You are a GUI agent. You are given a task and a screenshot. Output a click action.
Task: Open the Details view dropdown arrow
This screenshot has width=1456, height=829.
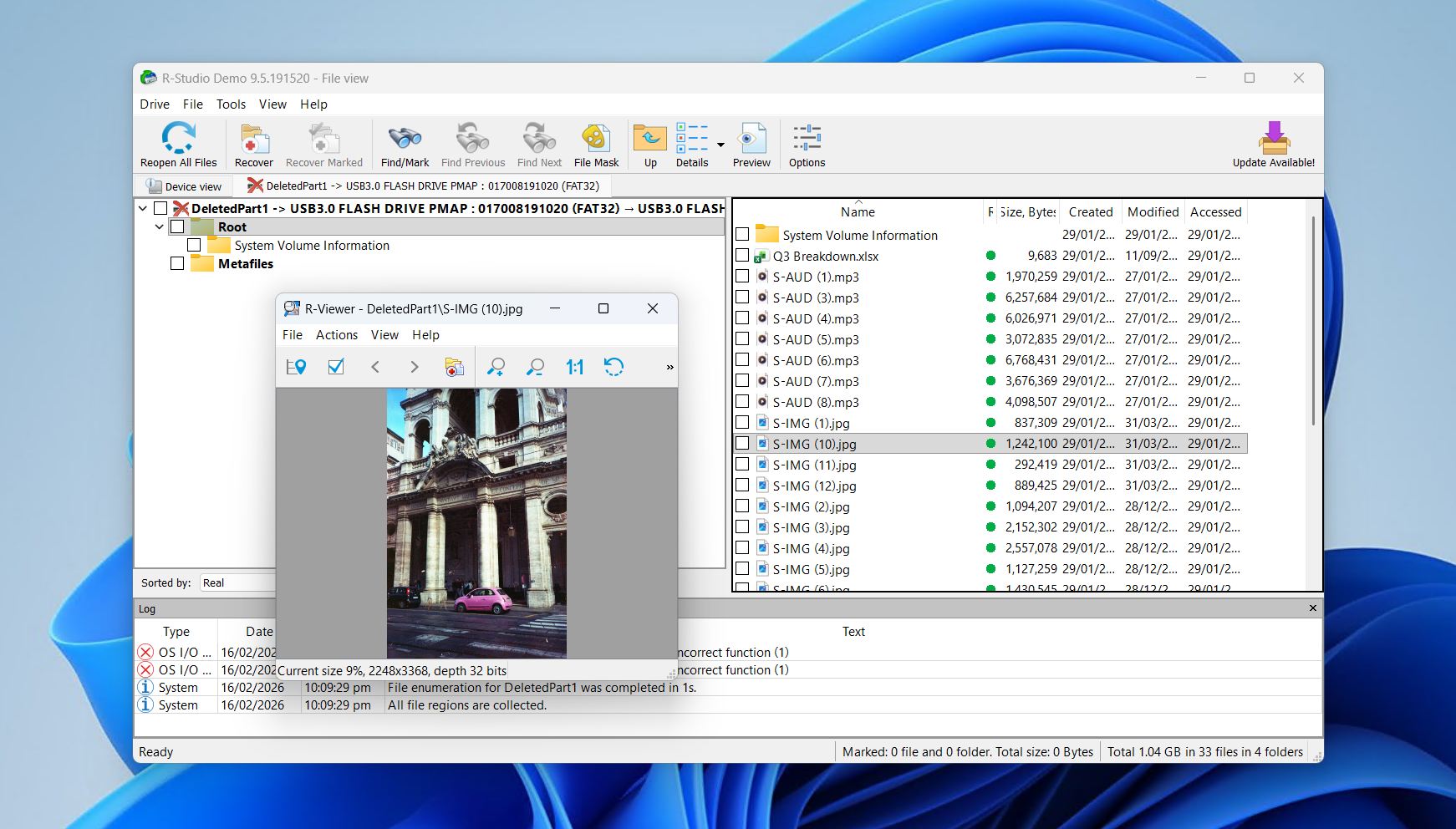coord(720,144)
